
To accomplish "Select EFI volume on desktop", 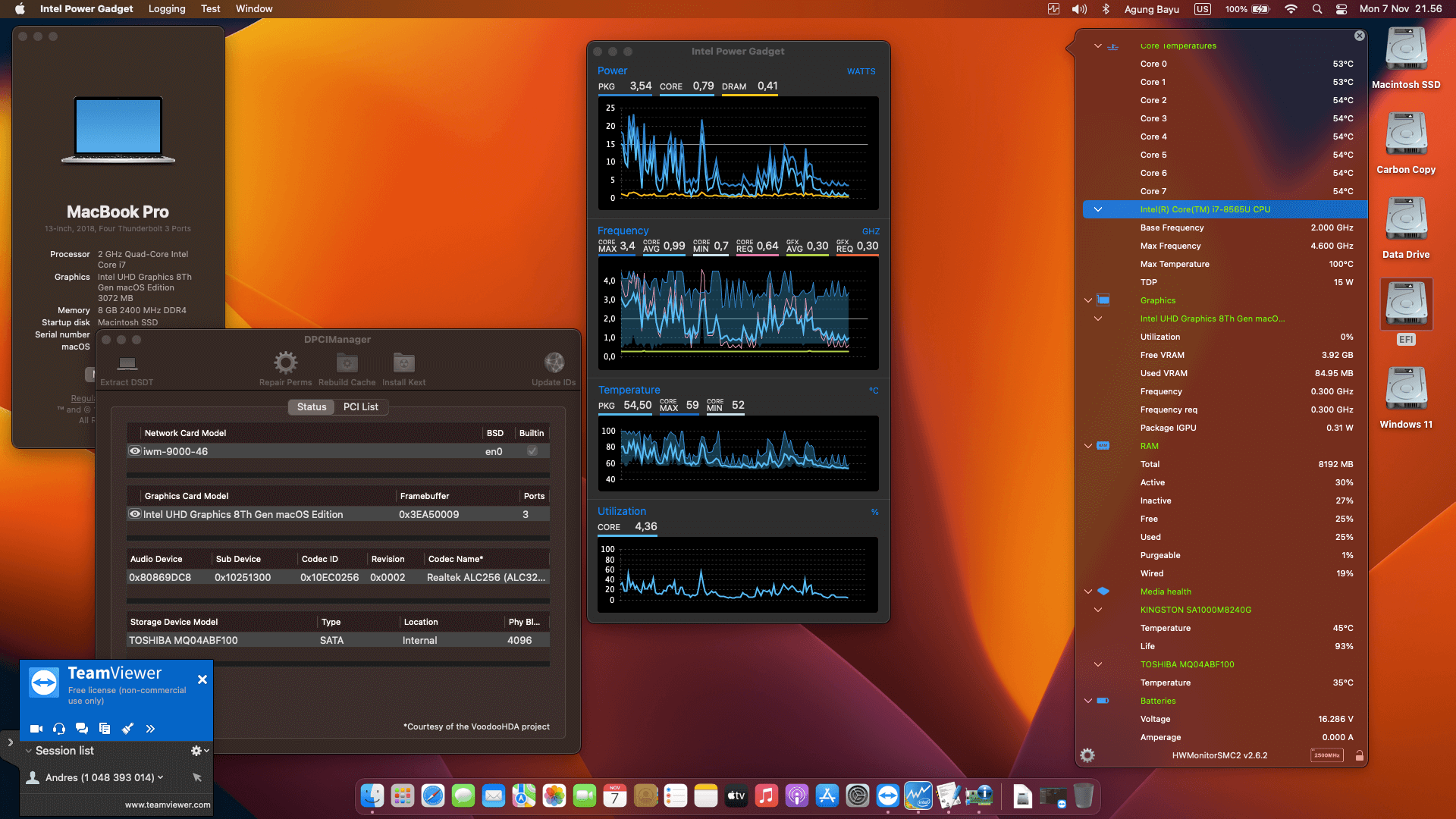I will [x=1406, y=312].
